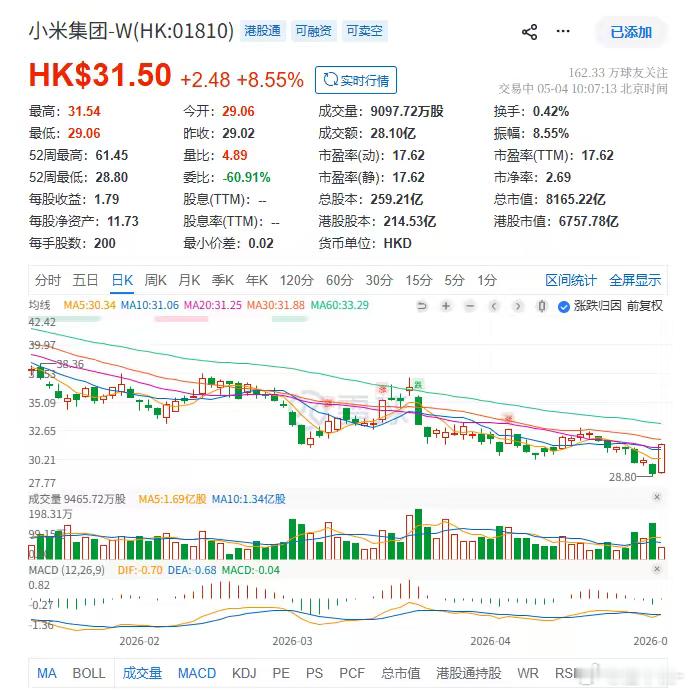Click the 38.36 high price marker
The image size is (692, 693).
[70, 364]
